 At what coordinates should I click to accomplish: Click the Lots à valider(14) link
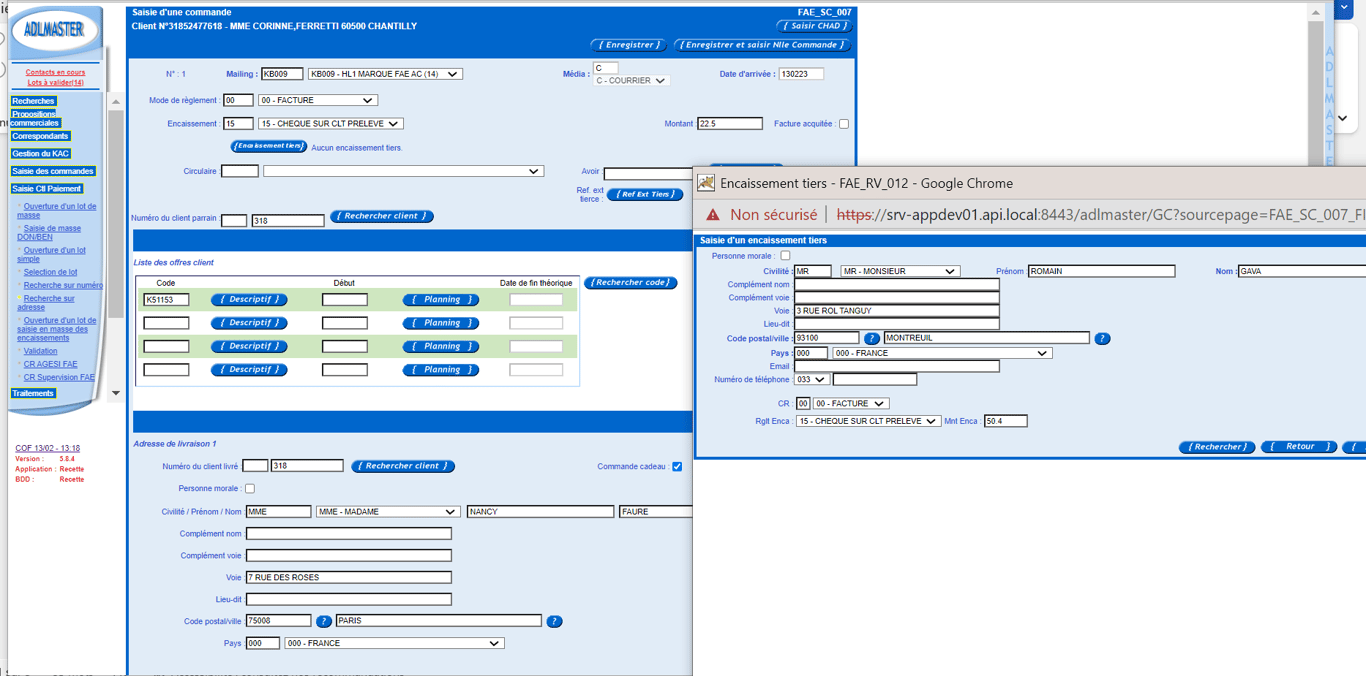pyautogui.click(x=55, y=83)
